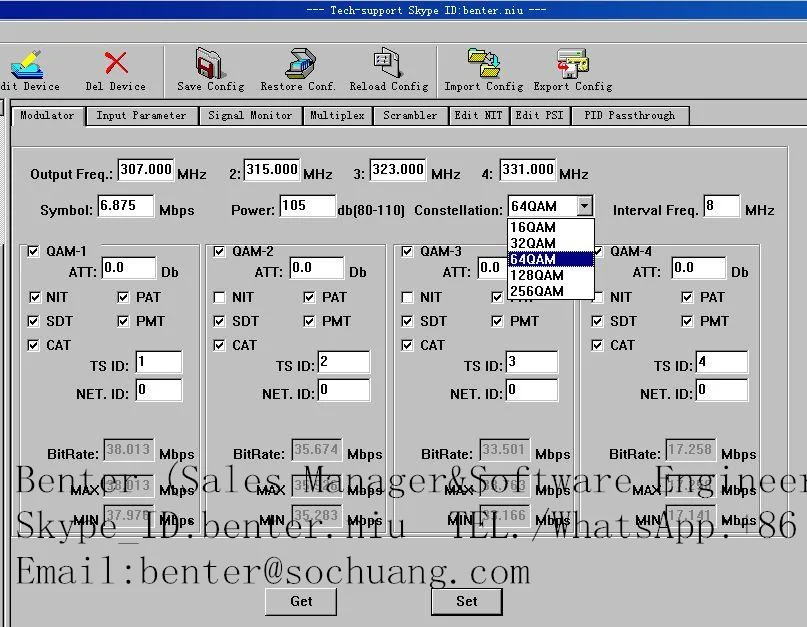Click the Symbol rate 6.875 field
The image size is (807, 627).
point(126,206)
